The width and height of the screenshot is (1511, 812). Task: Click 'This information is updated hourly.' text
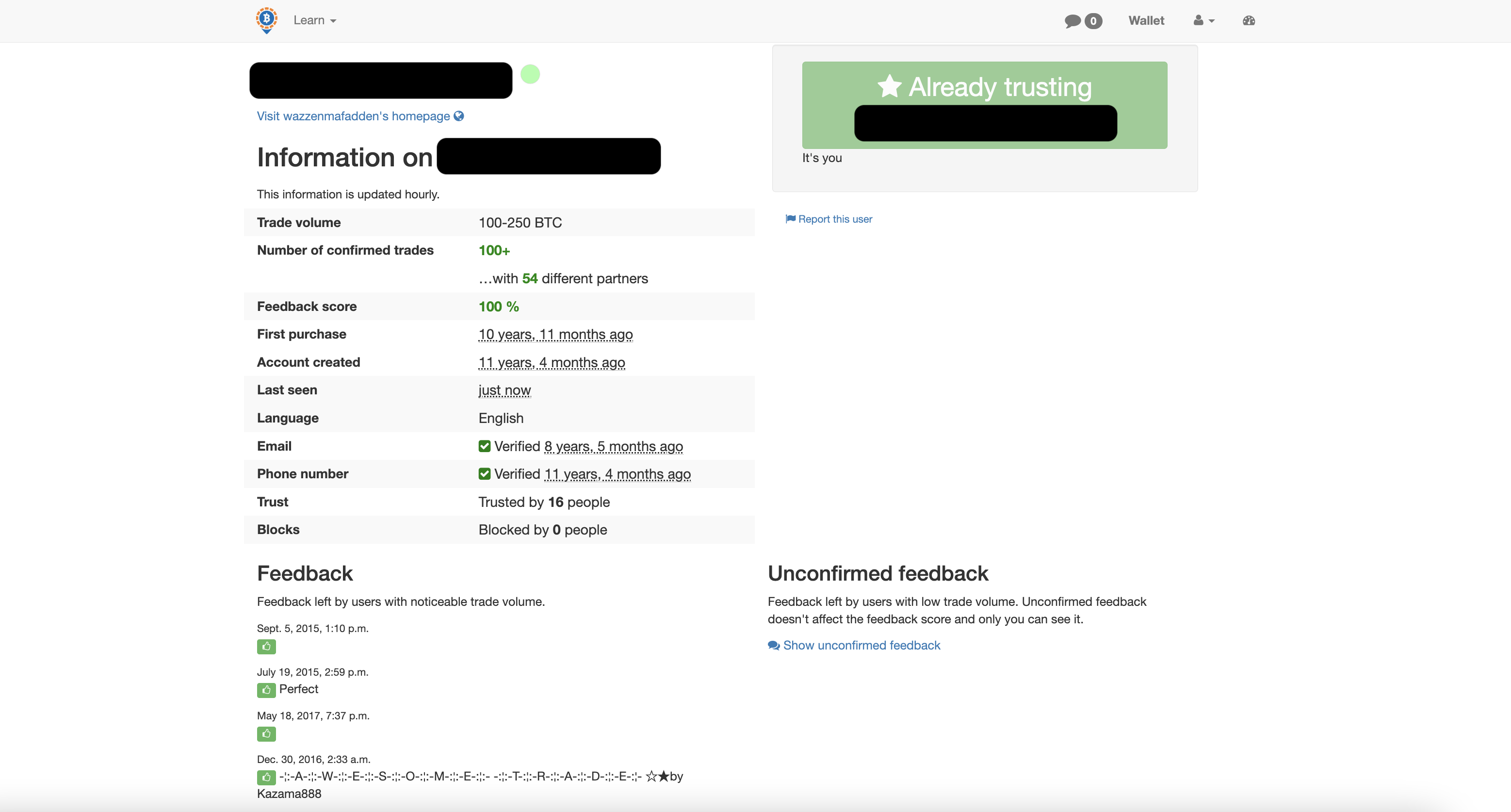348,194
